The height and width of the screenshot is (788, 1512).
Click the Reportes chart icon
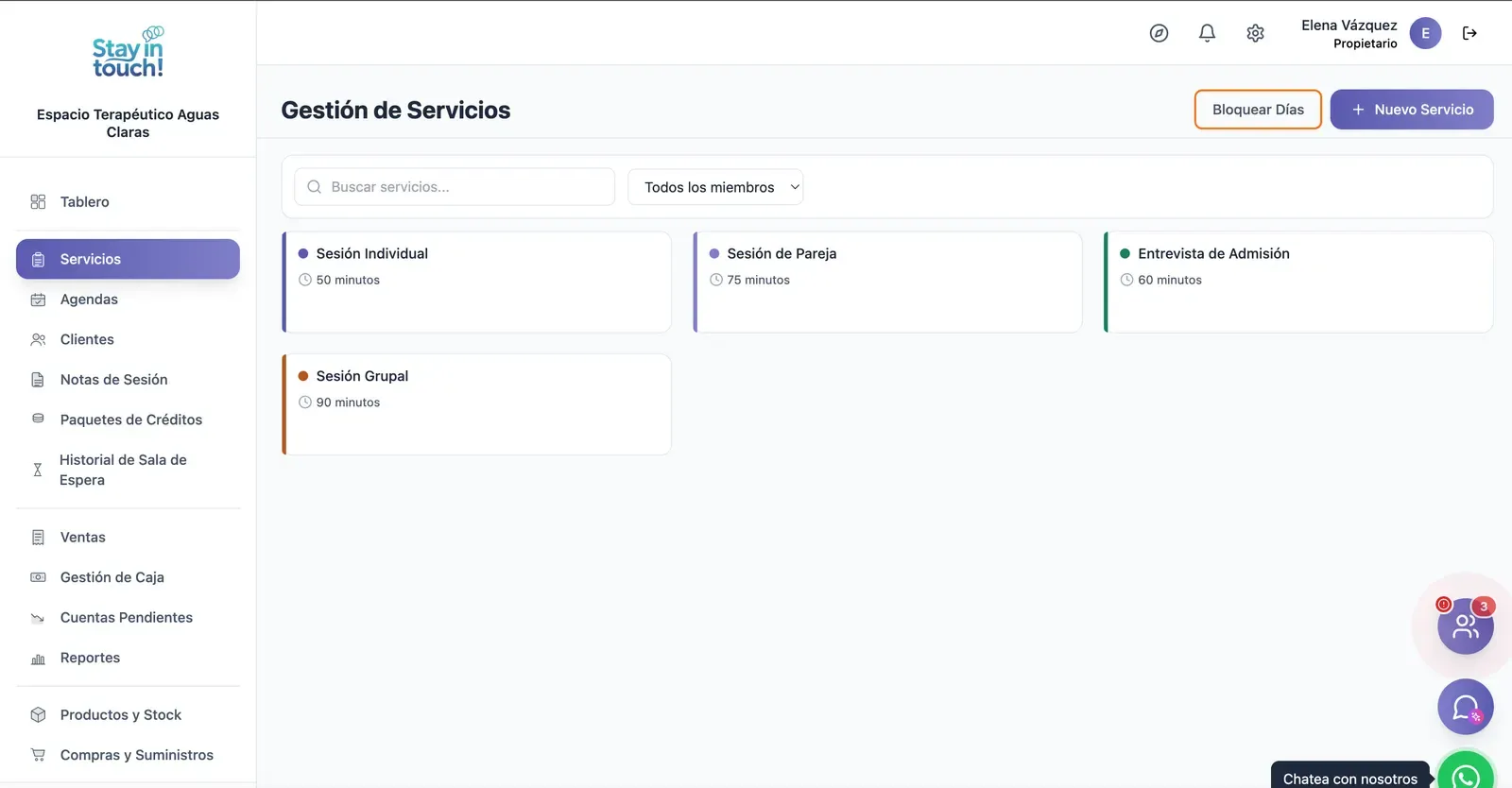coord(38,658)
